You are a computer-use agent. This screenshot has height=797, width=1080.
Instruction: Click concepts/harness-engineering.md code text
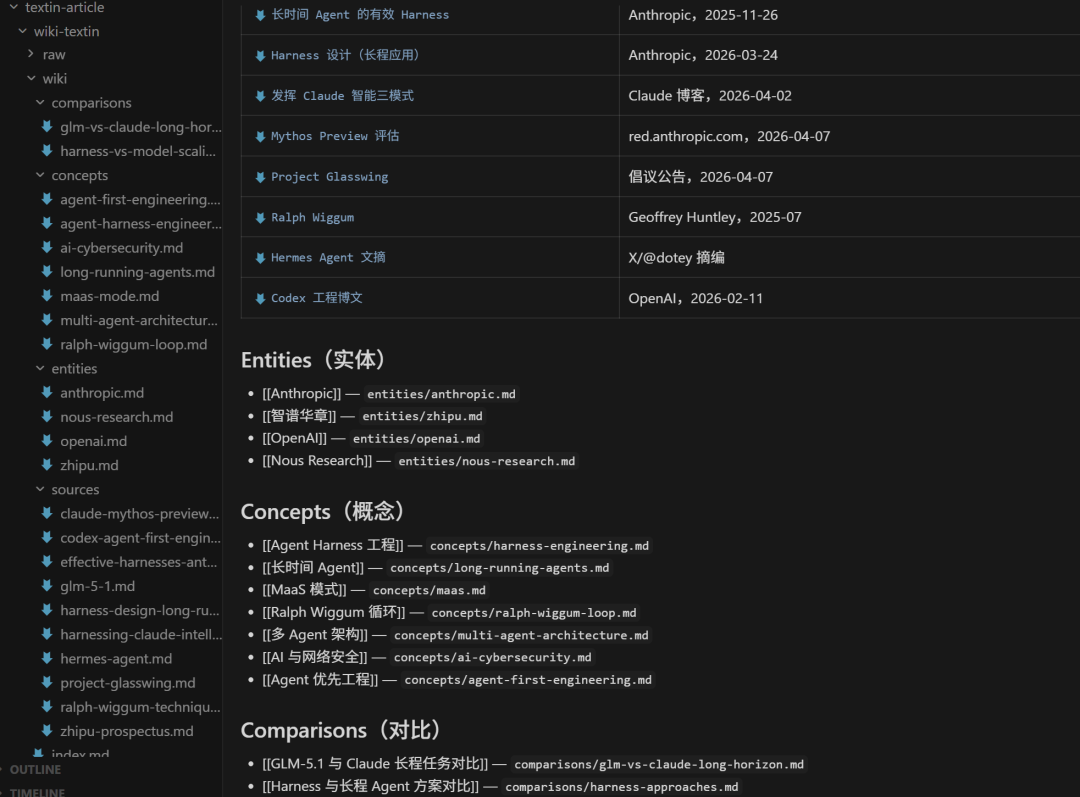[539, 546]
